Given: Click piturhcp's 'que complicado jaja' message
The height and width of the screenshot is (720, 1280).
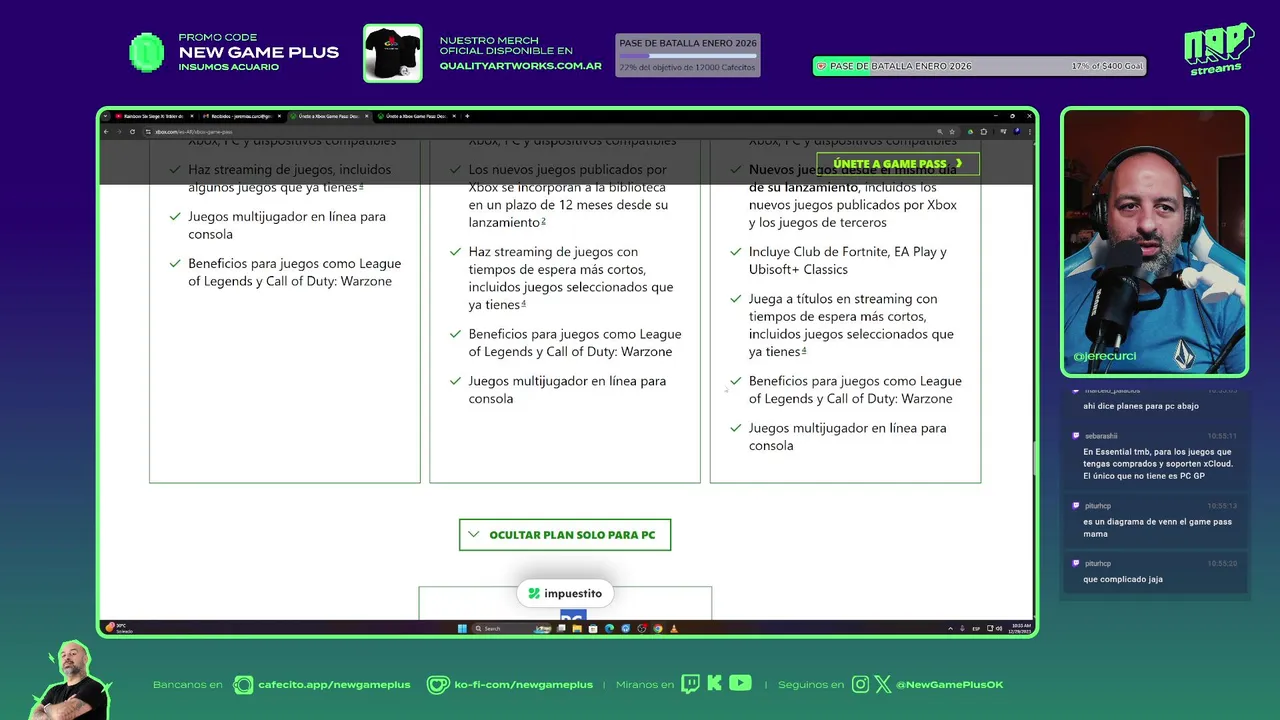Looking at the screenshot, I should point(1155,572).
